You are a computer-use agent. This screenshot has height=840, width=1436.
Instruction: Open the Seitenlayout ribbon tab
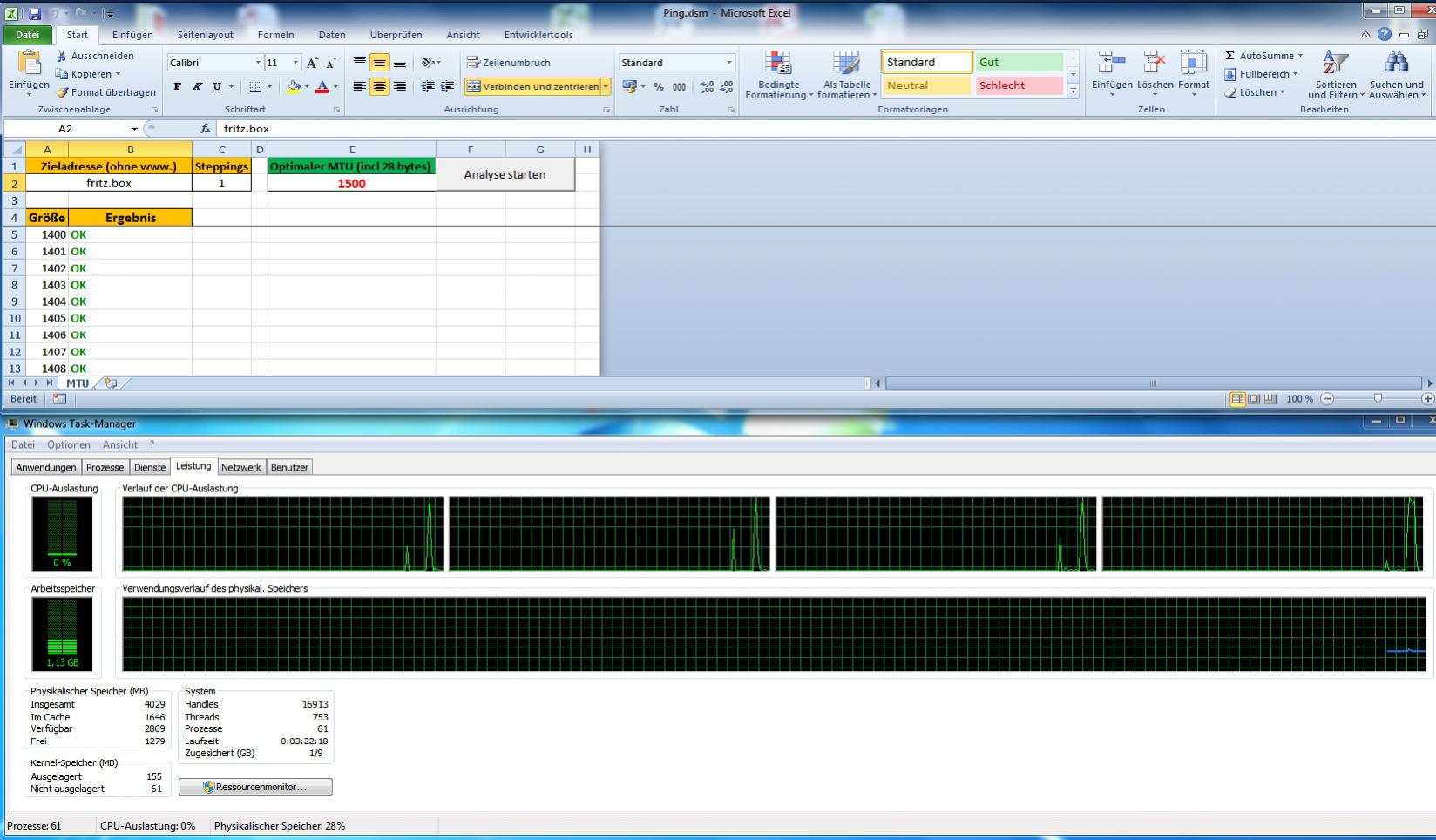click(x=205, y=35)
